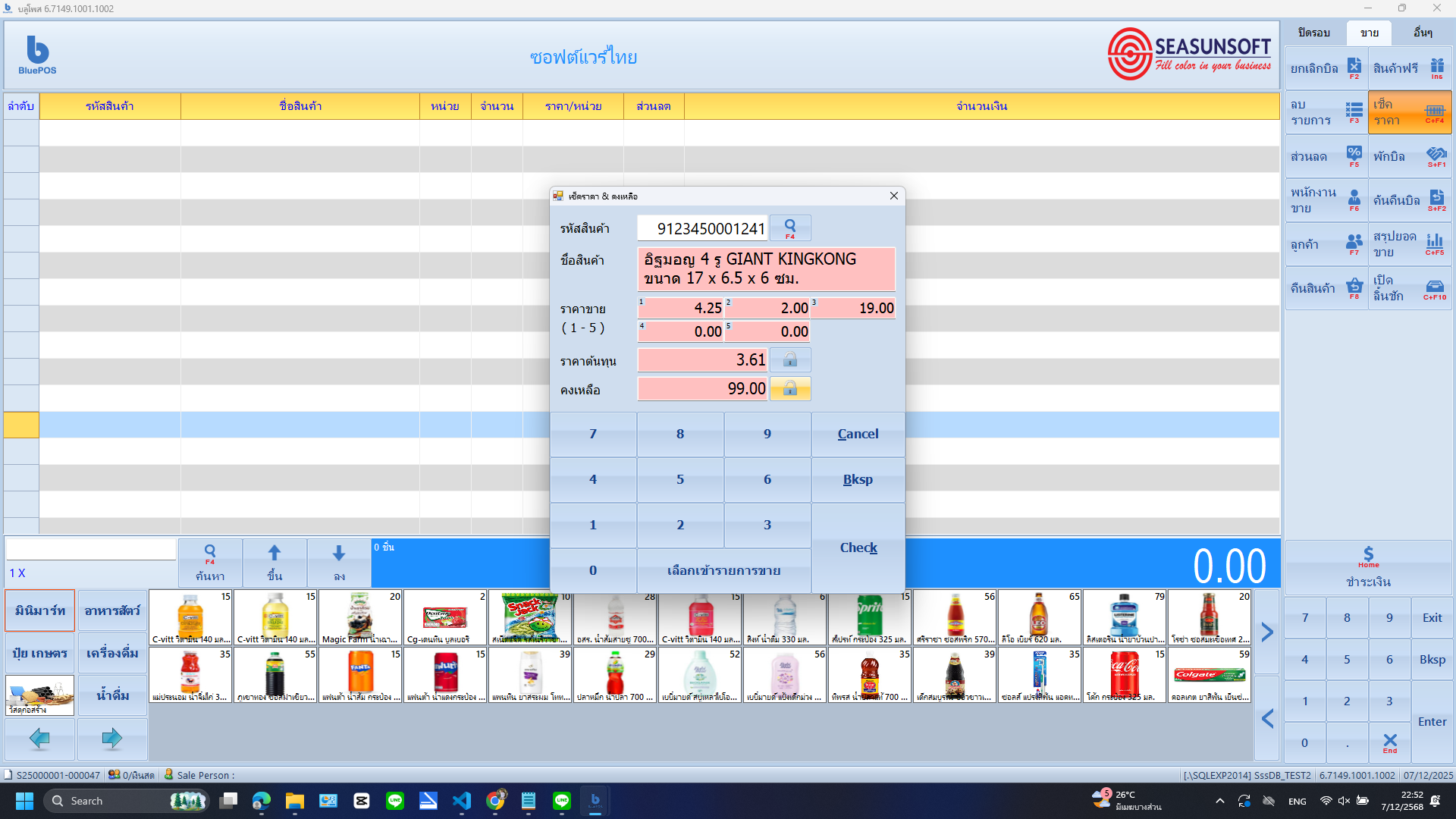This screenshot has height=819, width=1456.
Task: Mute the speaker in the system tray
Action: tap(1345, 801)
